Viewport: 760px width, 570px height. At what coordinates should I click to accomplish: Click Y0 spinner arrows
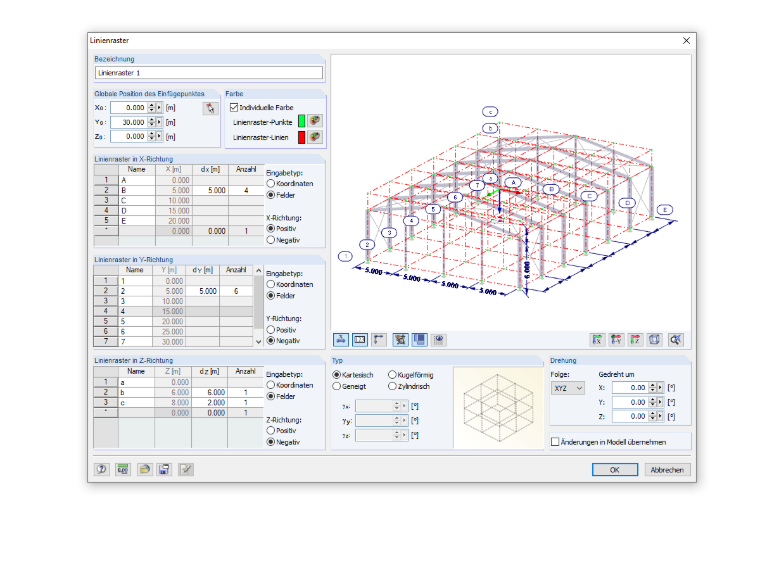152,122
